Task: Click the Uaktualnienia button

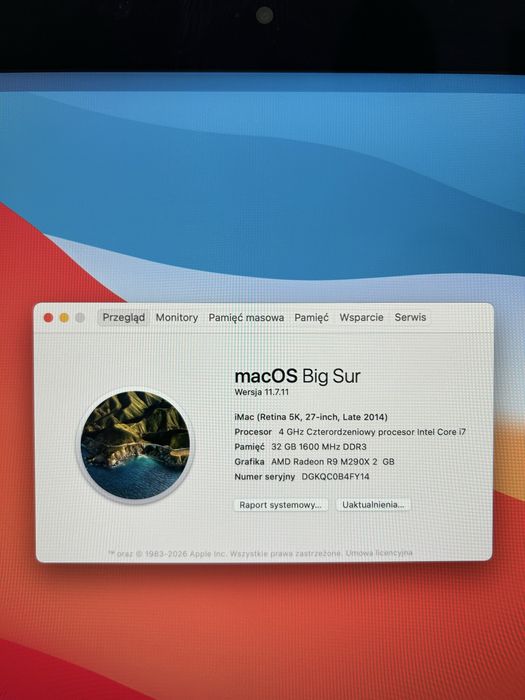Action: pyautogui.click(x=373, y=505)
